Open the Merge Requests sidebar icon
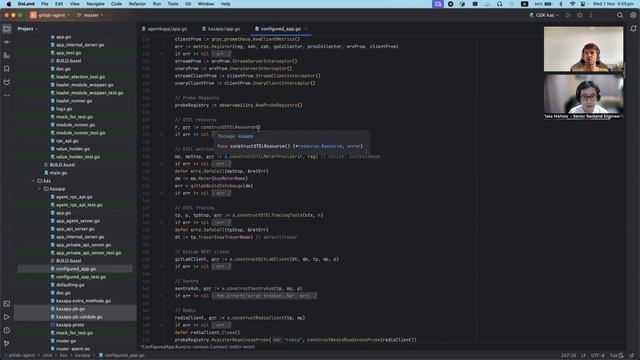This screenshot has height=360, width=640. click(7, 82)
